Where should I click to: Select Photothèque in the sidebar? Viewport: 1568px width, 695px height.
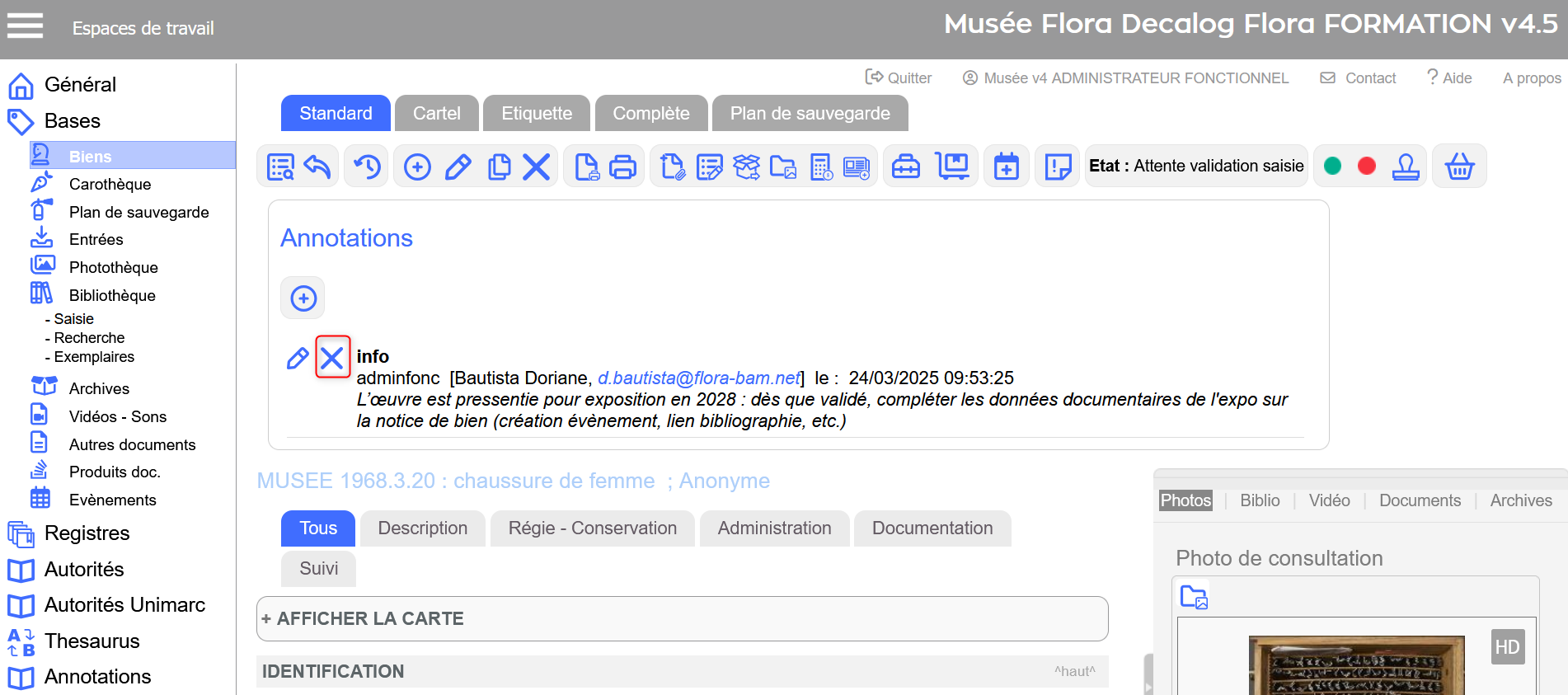tap(113, 267)
